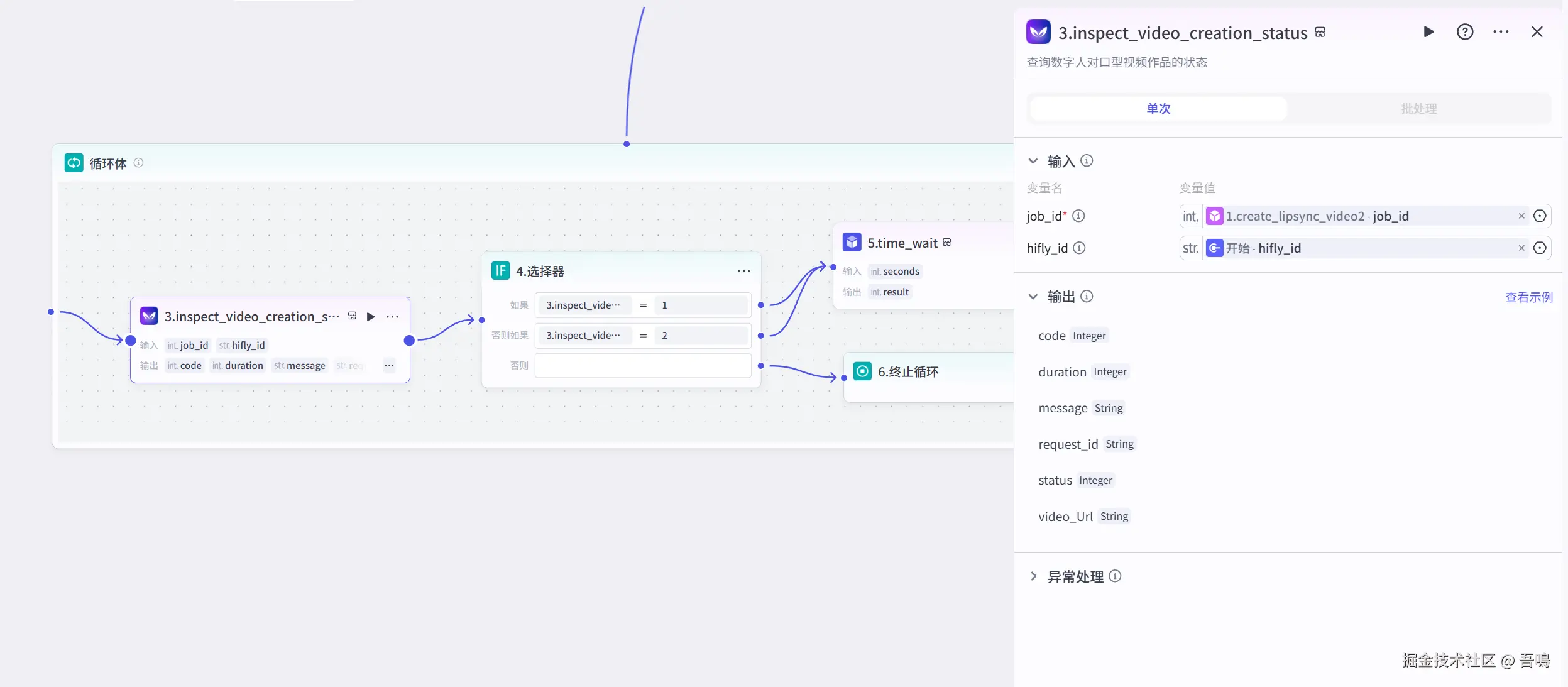Collapse the 输入 input section
1568x687 pixels.
[1033, 162]
